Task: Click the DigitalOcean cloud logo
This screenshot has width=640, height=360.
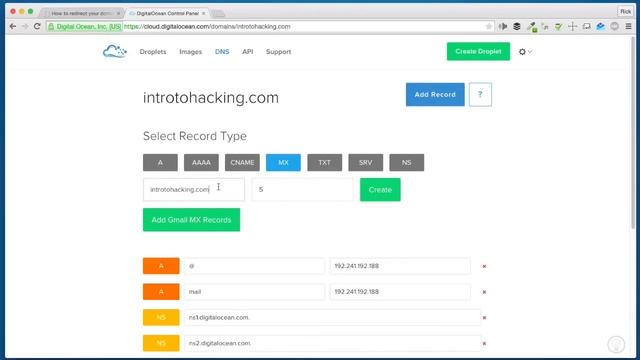Action: (x=115, y=52)
